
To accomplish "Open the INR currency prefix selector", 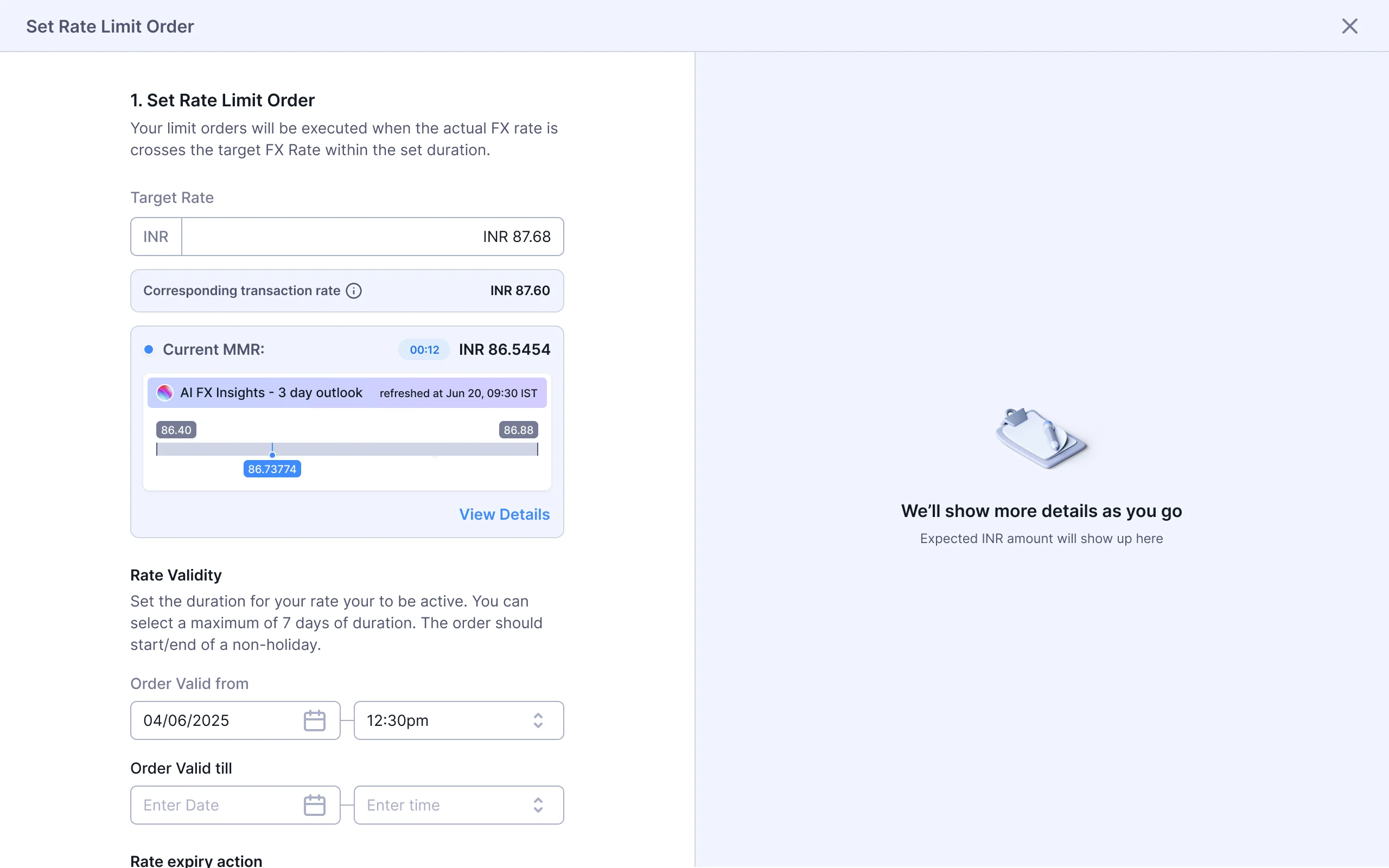I will tap(156, 236).
